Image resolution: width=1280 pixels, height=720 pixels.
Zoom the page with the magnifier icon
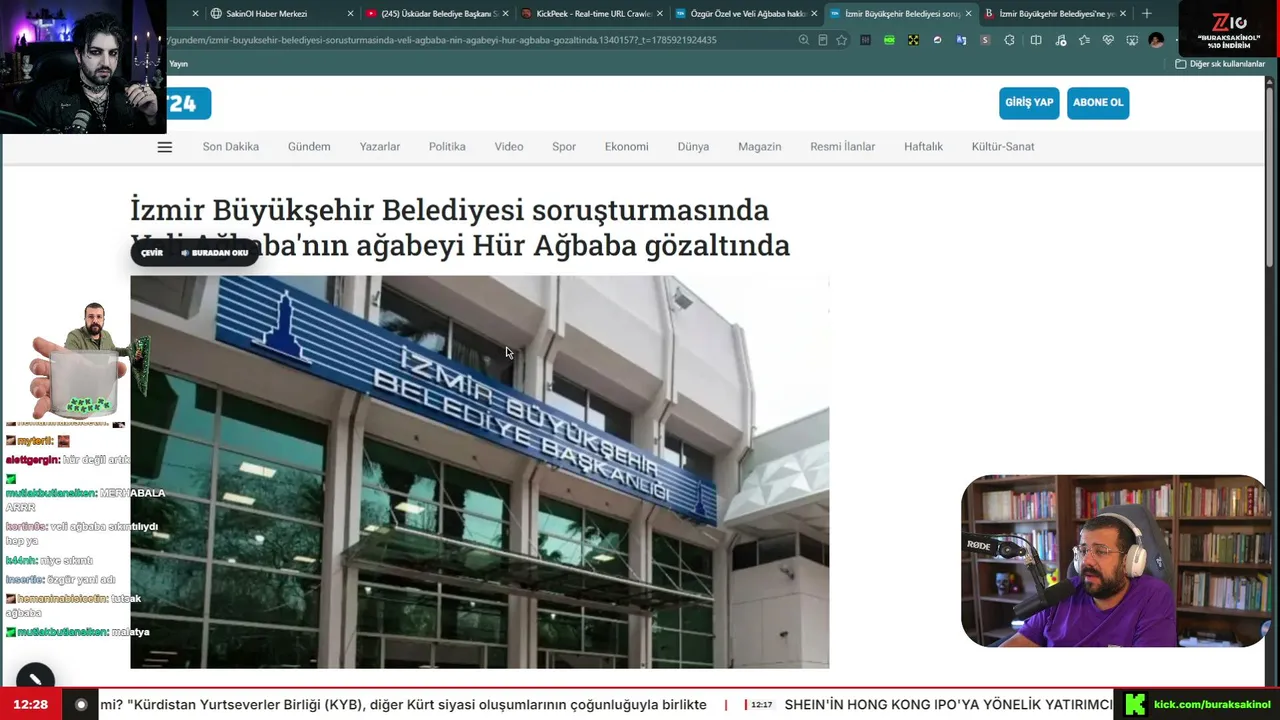(803, 40)
